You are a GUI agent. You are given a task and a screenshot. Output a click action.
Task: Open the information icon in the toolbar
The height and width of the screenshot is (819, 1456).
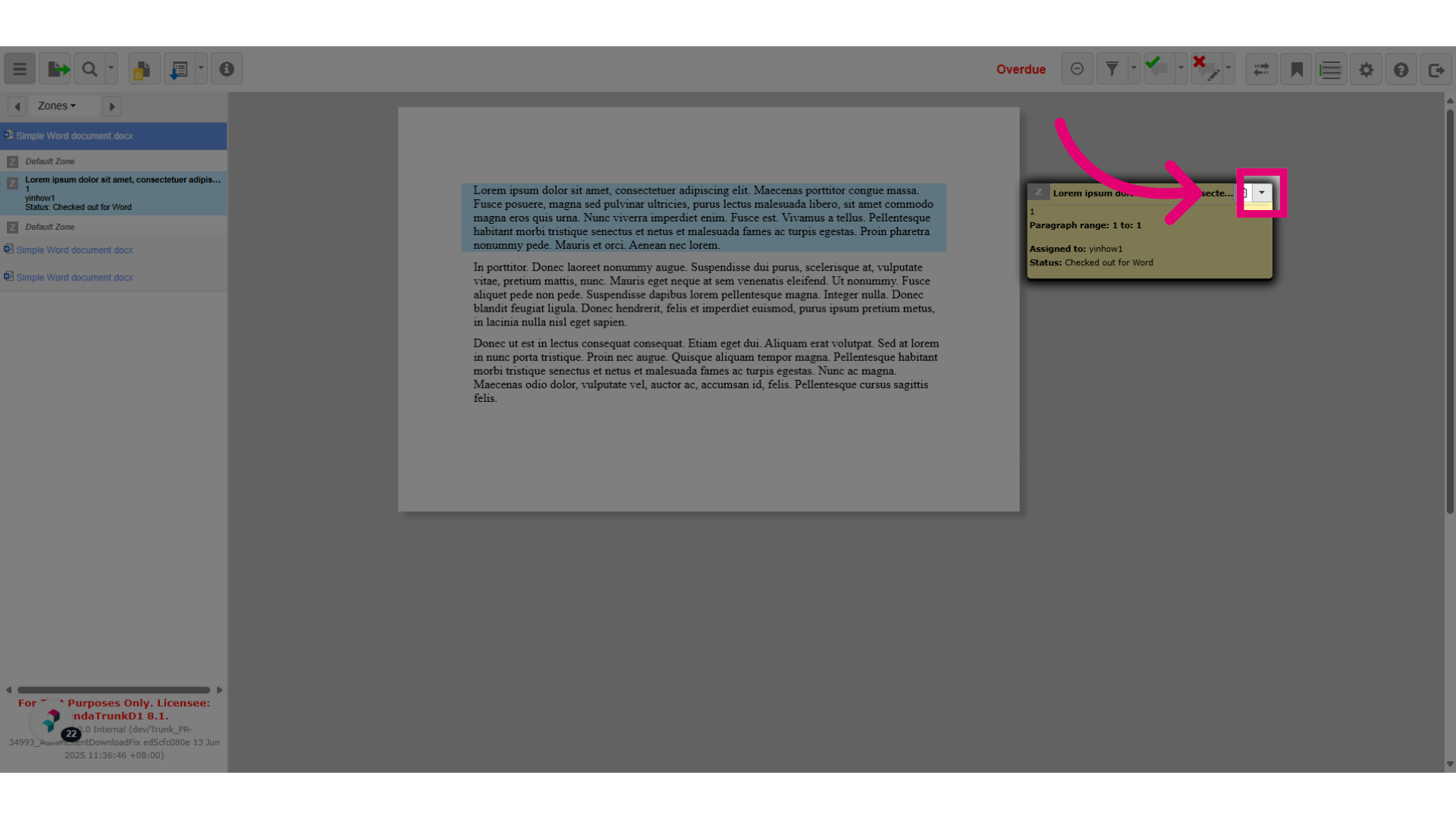[227, 69]
